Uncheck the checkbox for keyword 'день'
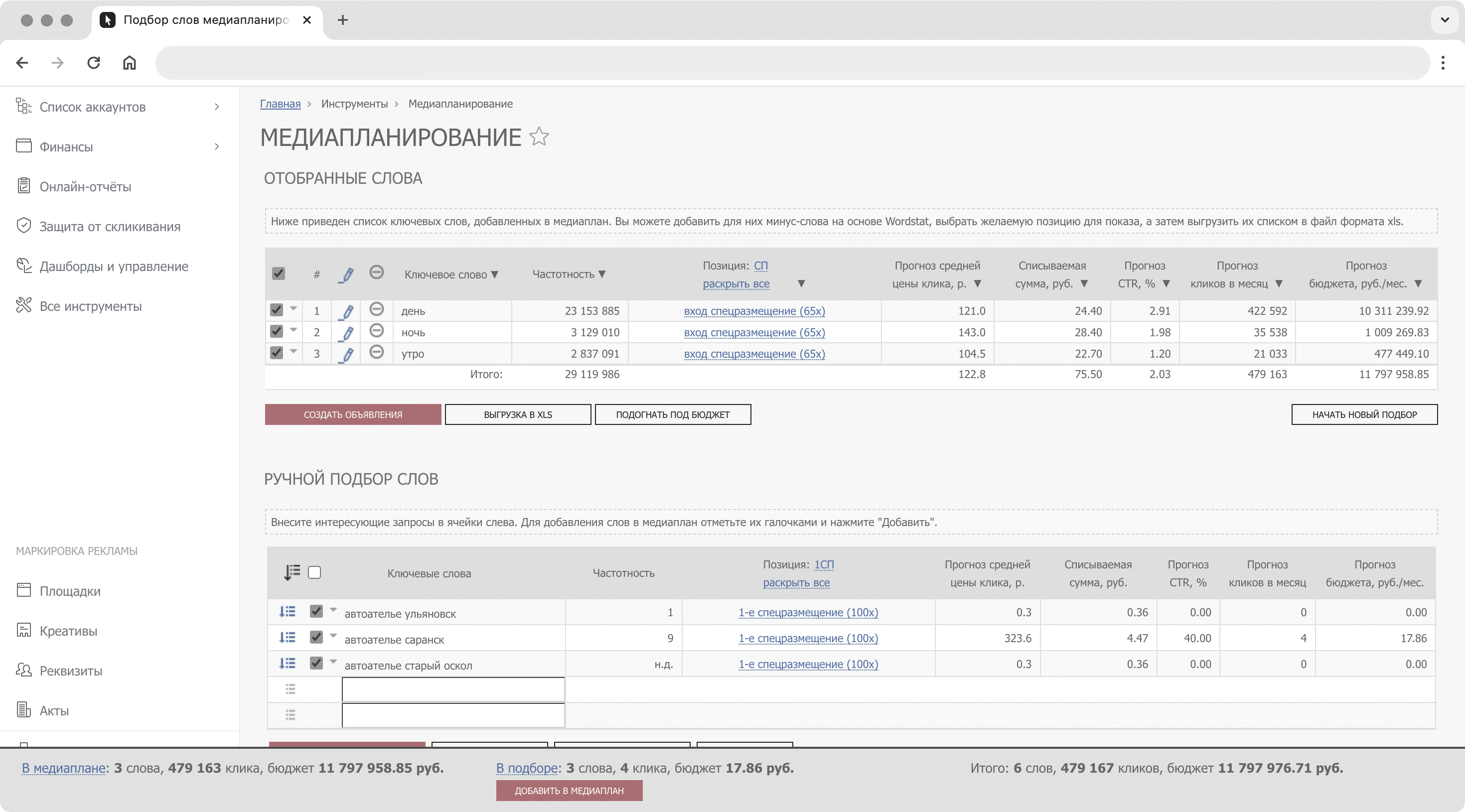The image size is (1465, 812). pyautogui.click(x=277, y=310)
